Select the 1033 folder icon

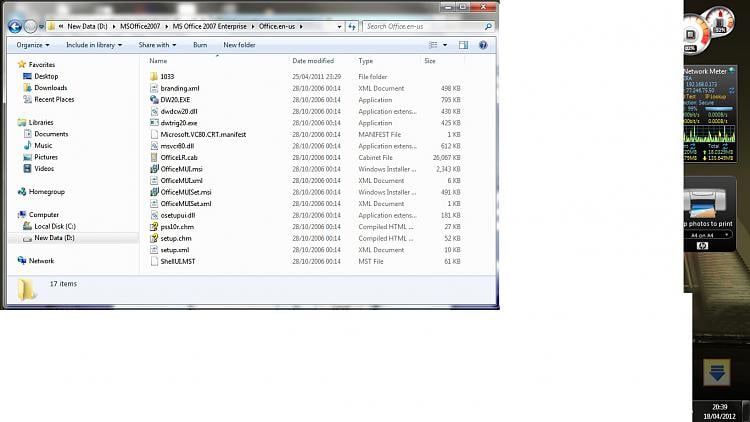[x=154, y=77]
